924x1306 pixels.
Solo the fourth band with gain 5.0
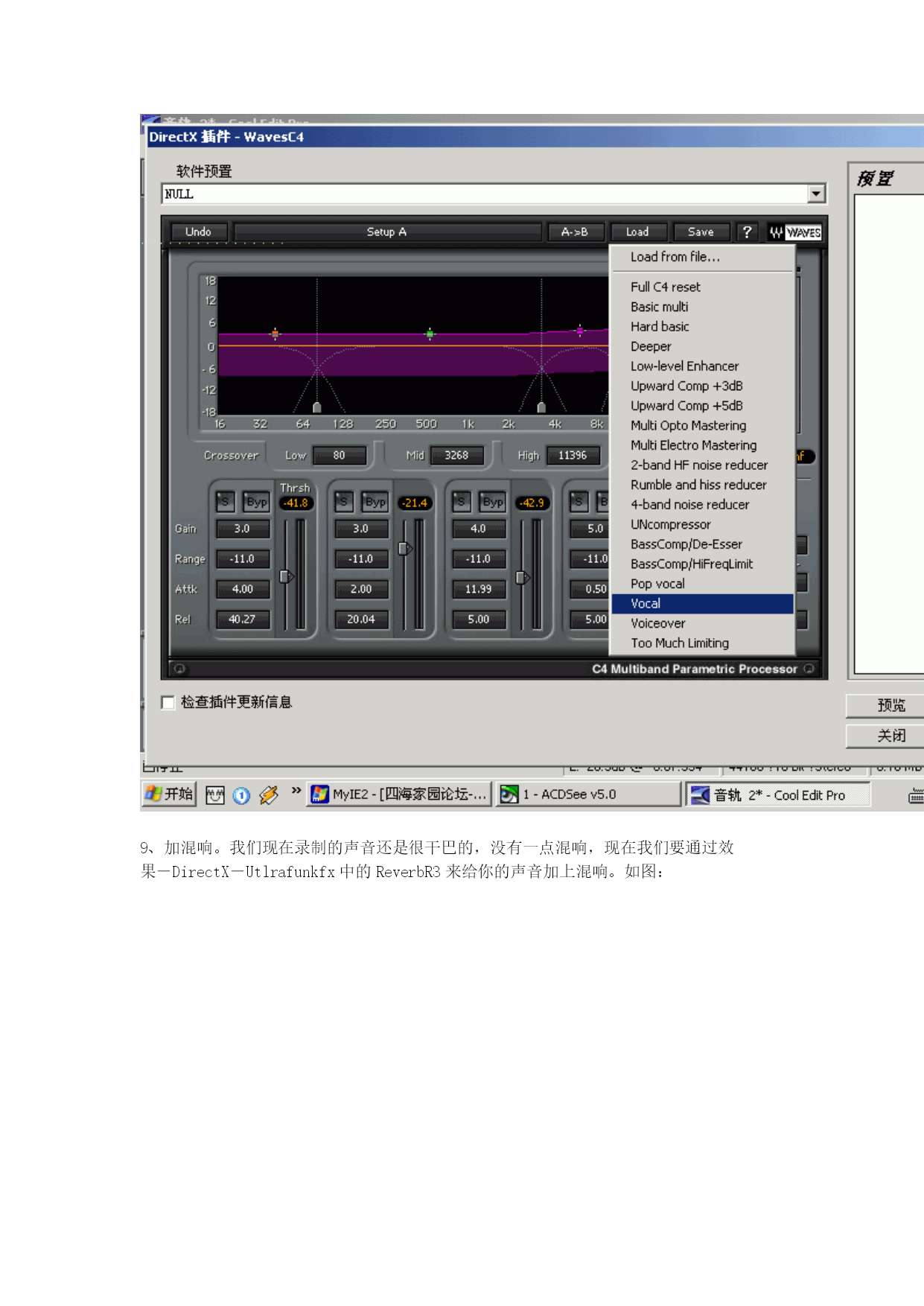(579, 502)
